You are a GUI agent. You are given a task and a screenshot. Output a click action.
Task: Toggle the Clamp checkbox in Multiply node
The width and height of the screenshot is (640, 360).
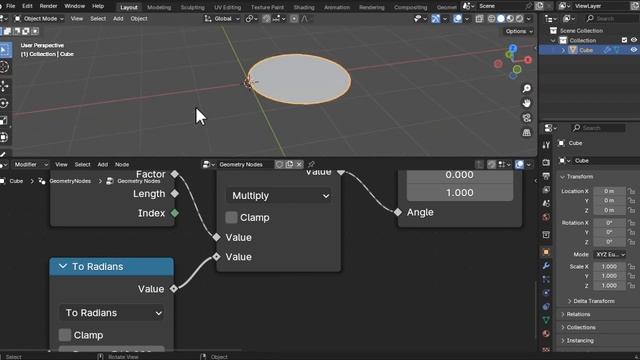(231, 218)
